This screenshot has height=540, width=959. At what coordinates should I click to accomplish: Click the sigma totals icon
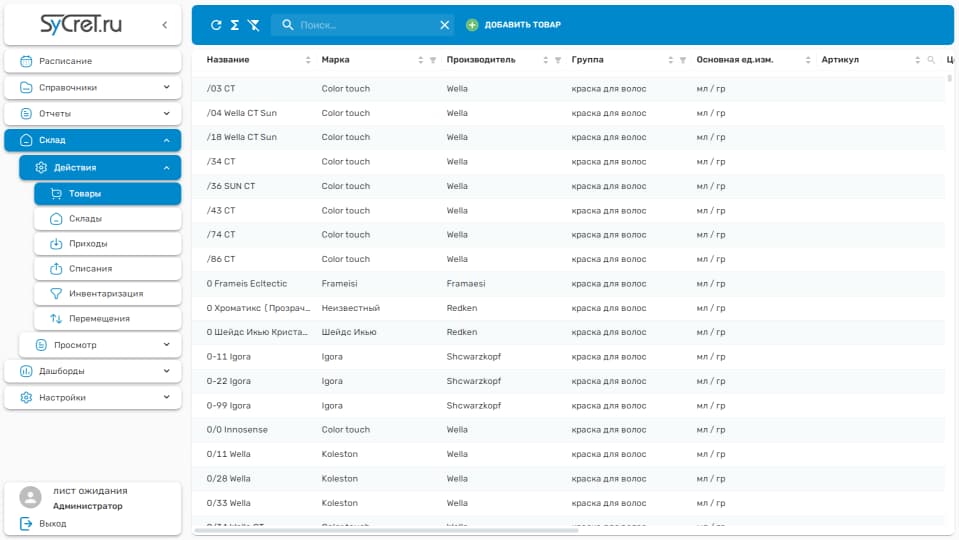[234, 25]
